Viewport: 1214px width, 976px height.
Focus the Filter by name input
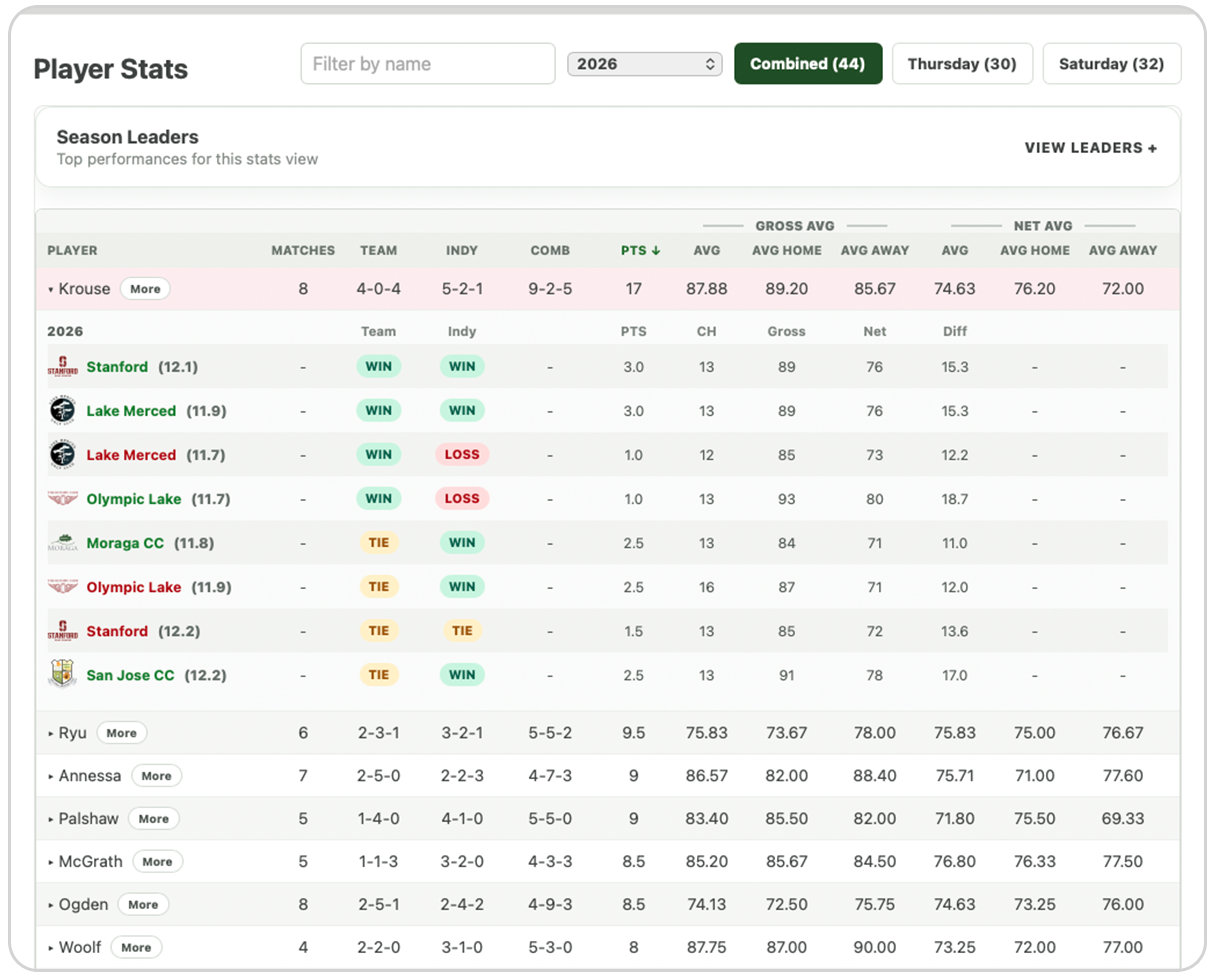tap(428, 64)
